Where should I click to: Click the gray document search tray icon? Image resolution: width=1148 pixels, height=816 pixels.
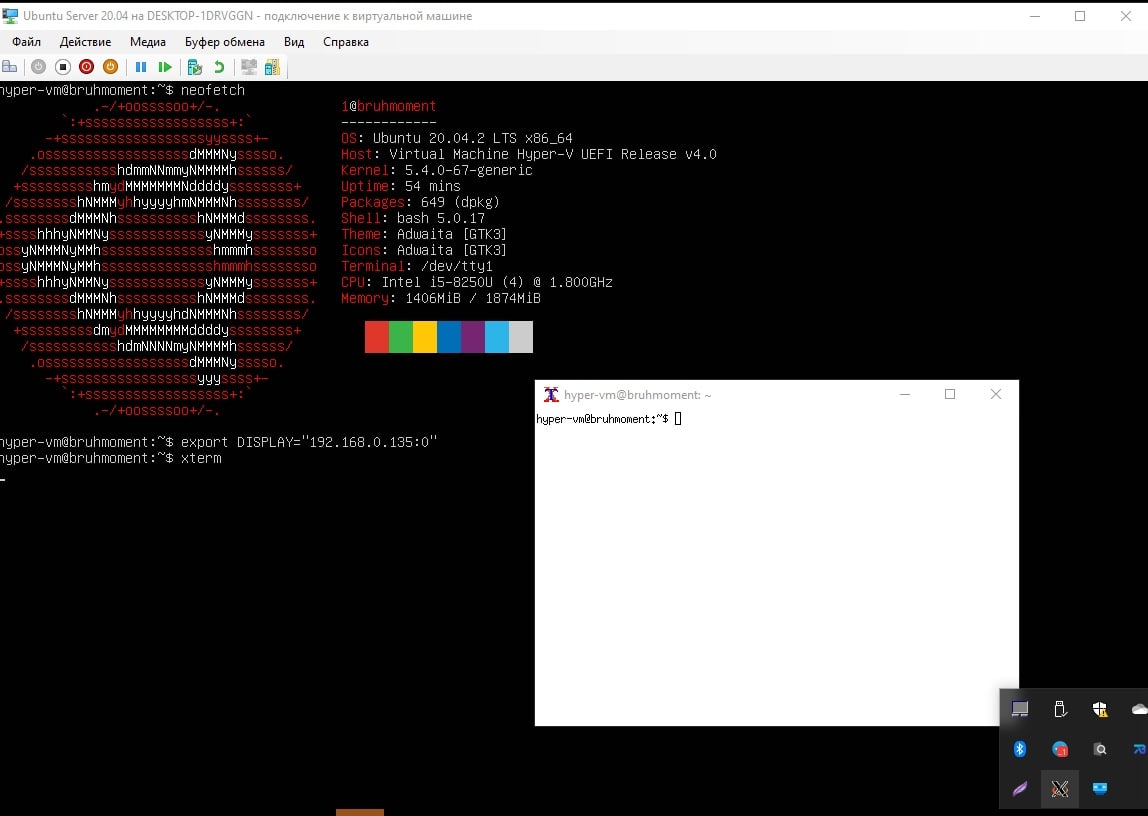[x=1100, y=749]
